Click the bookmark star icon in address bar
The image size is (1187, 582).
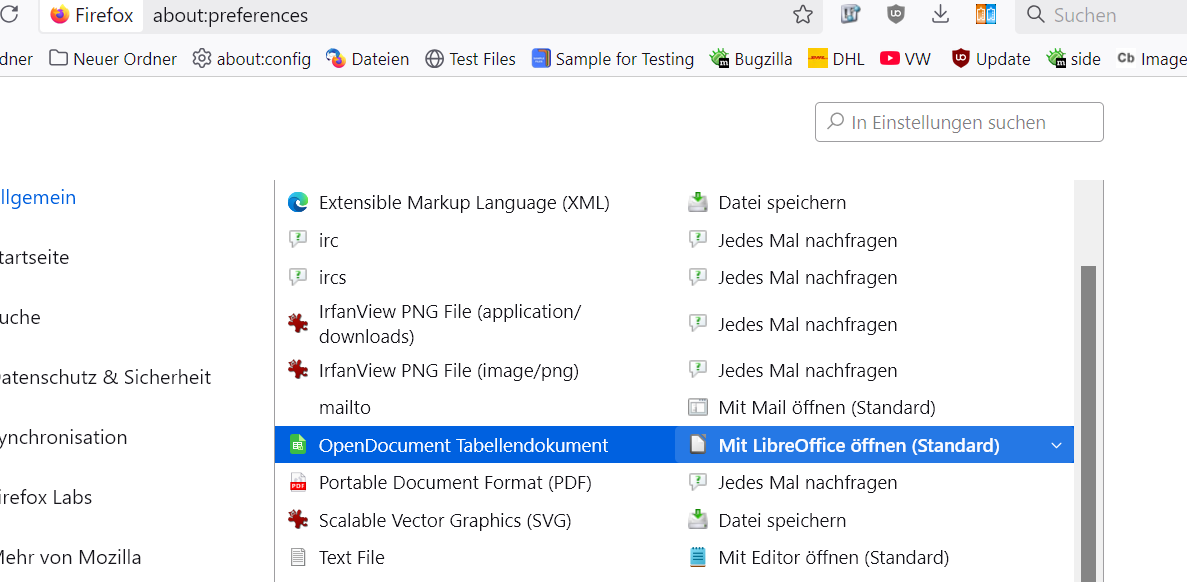coord(803,15)
